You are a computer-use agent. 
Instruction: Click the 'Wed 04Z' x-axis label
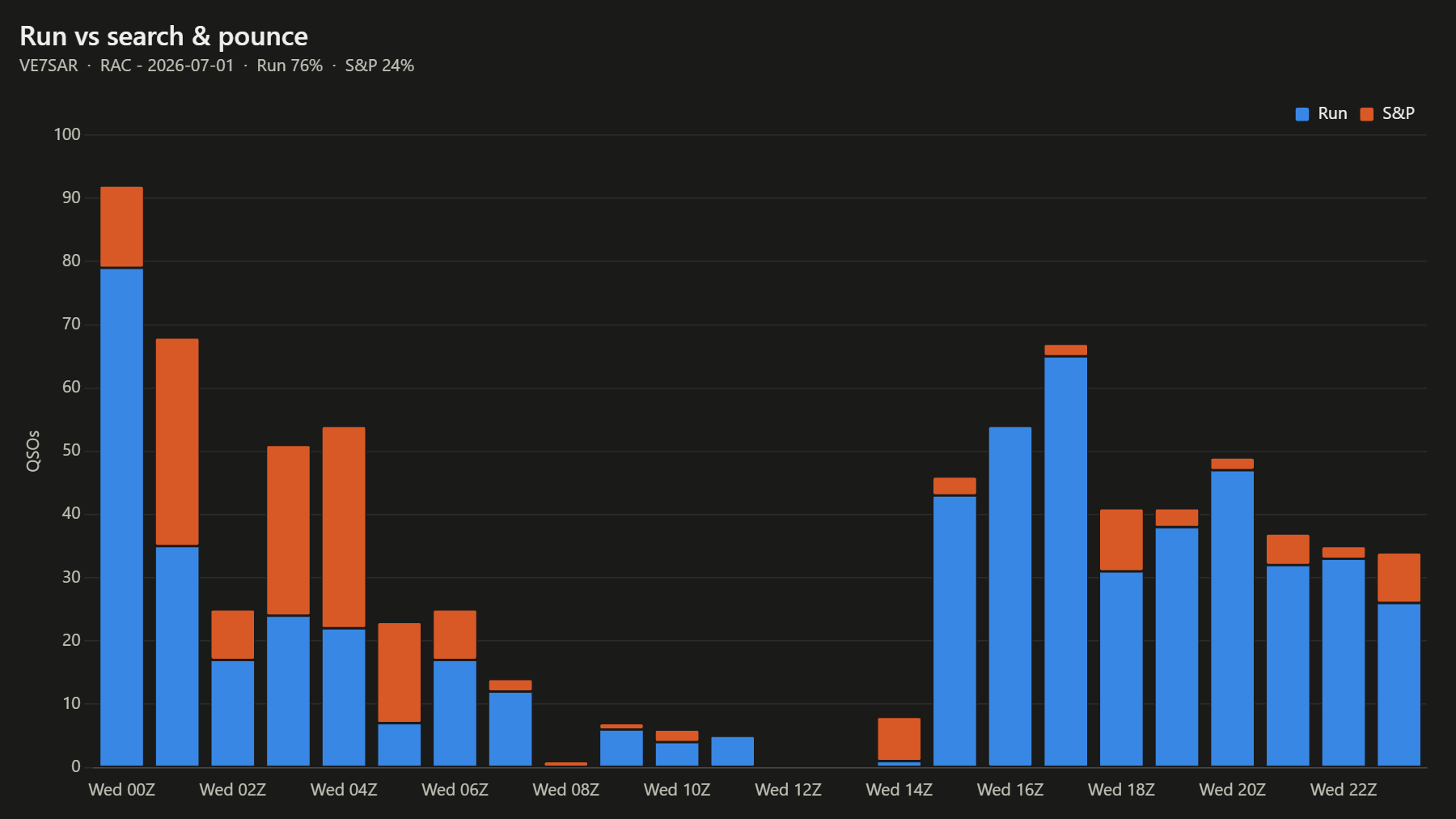point(344,790)
